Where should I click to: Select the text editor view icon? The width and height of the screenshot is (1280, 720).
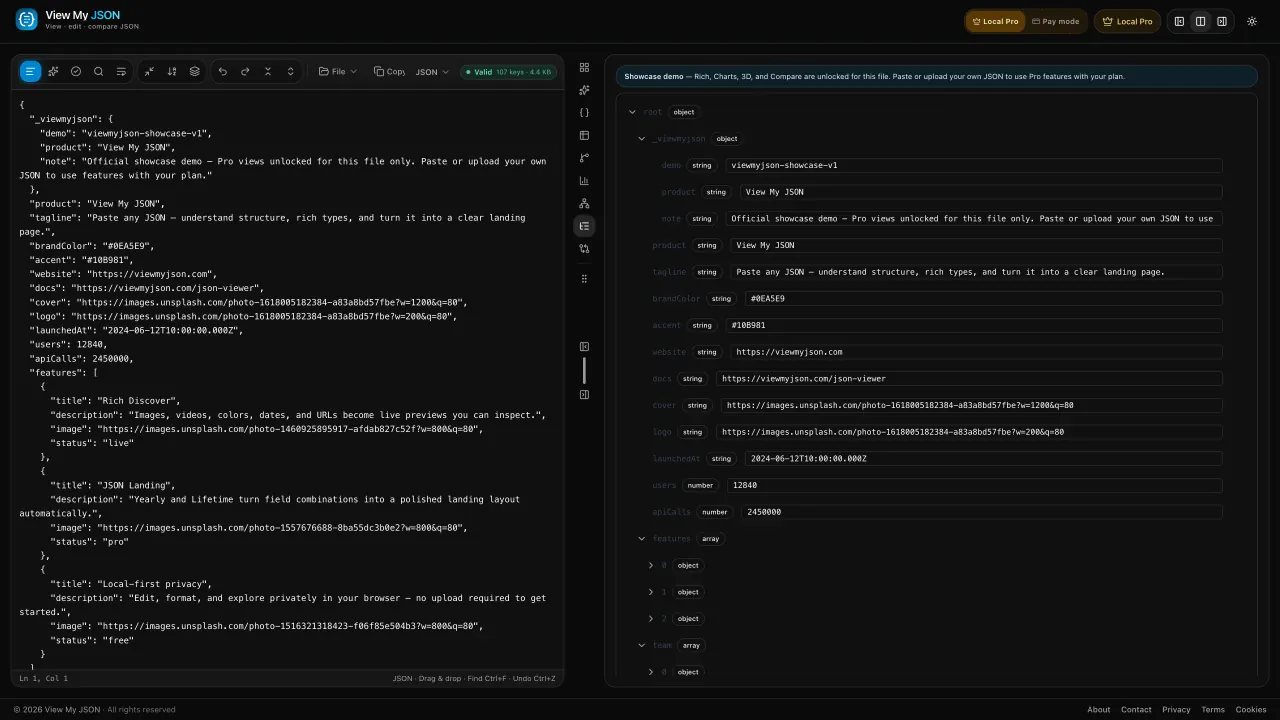click(x=30, y=71)
